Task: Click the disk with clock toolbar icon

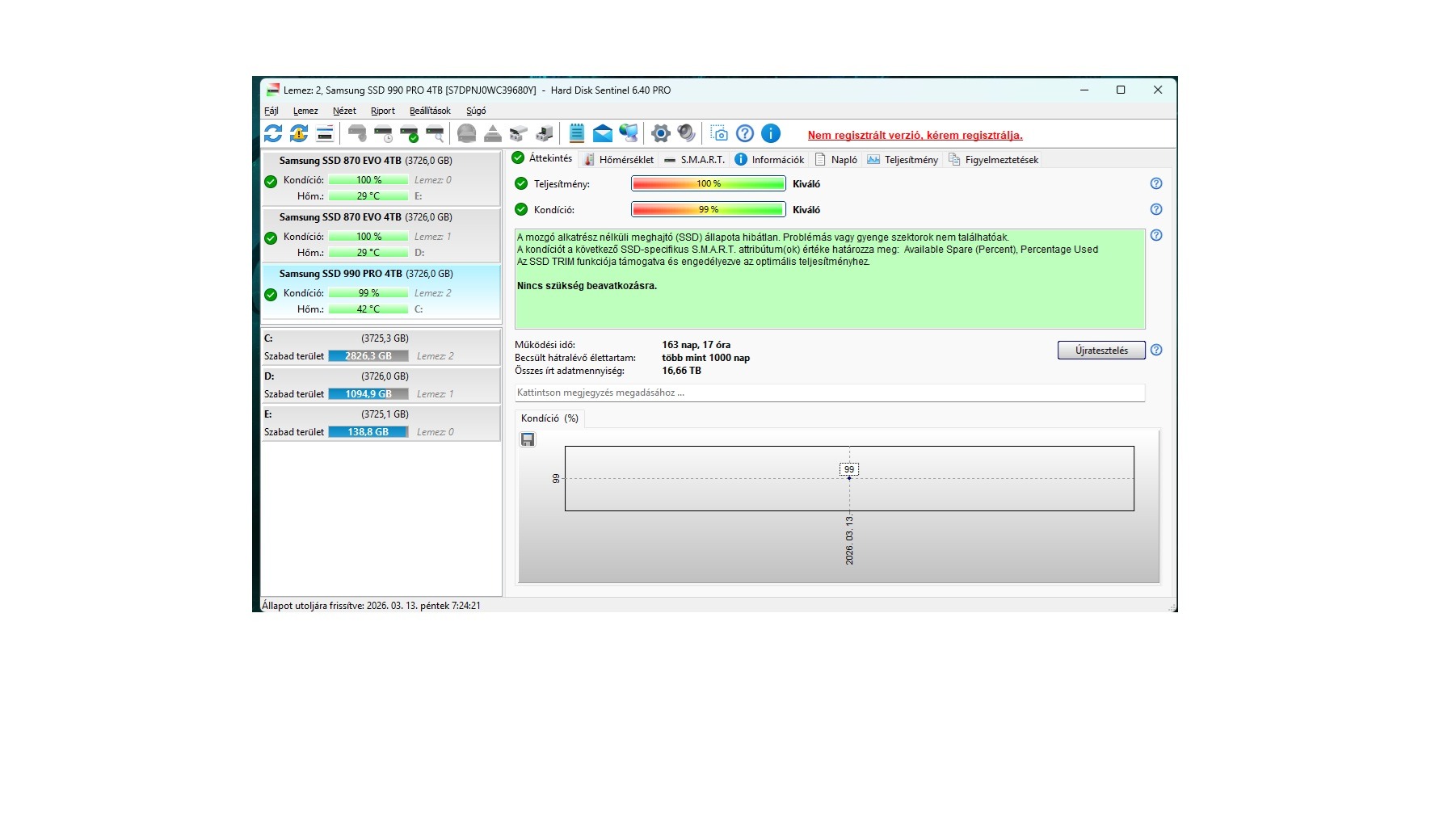Action: [383, 133]
